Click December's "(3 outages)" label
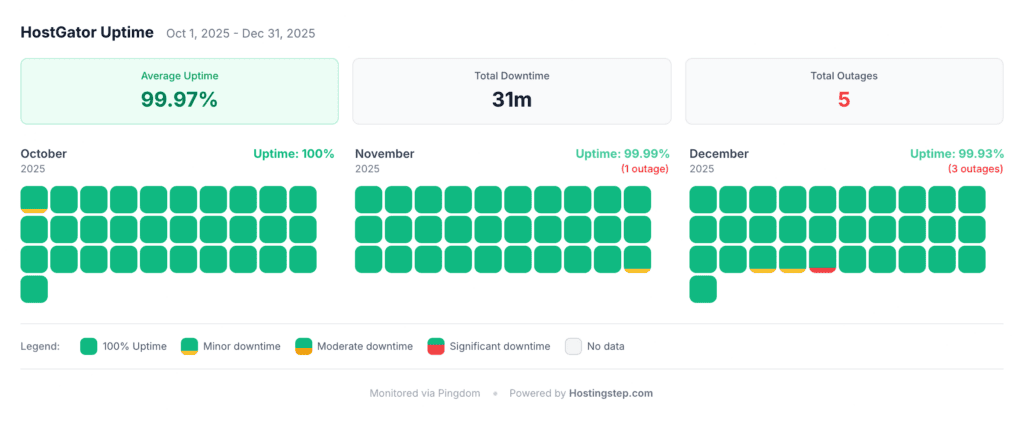The width and height of the screenshot is (1024, 424). point(975,169)
